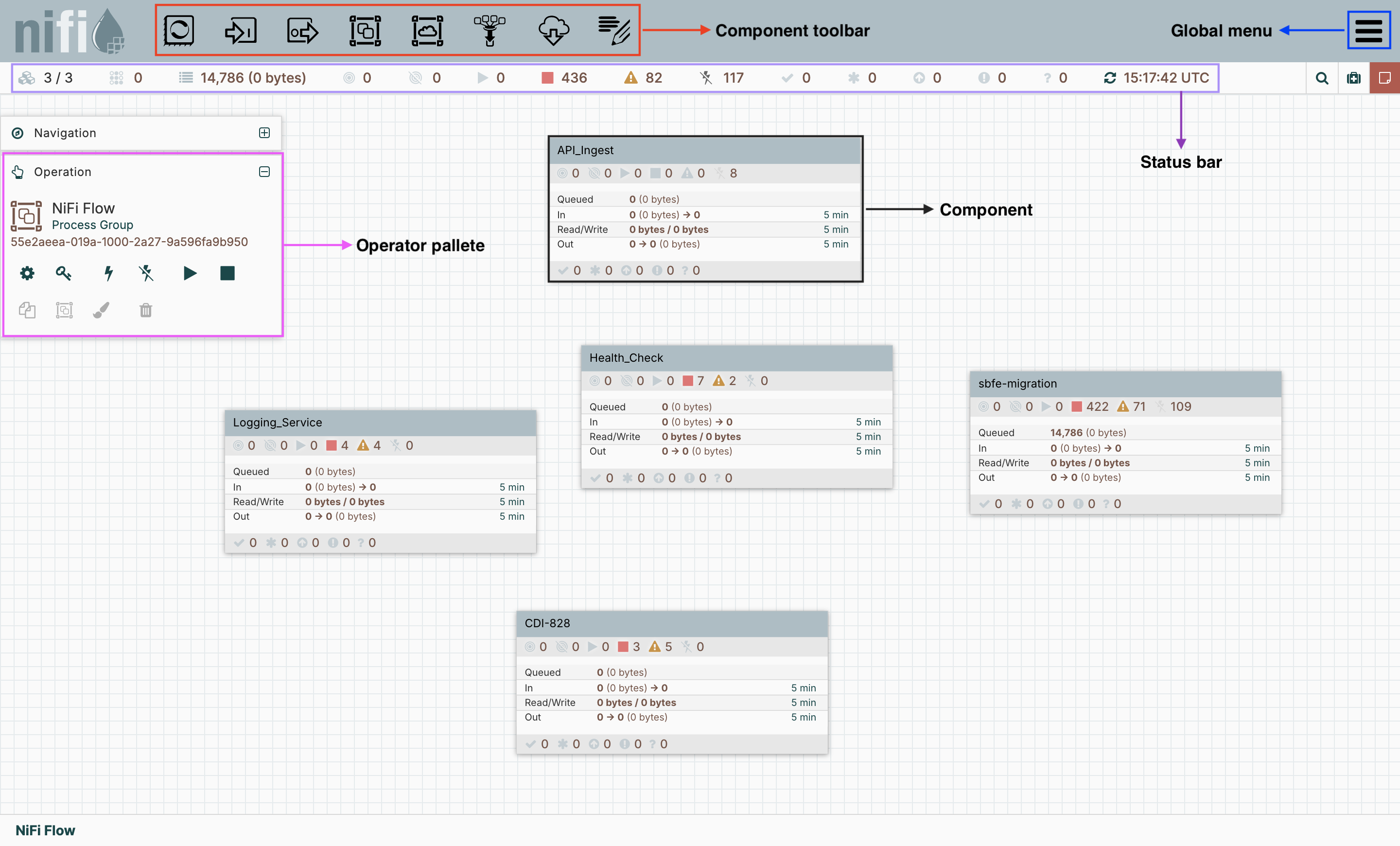Stop the flow with the stop icon
This screenshot has height=846, width=1400.
(227, 273)
